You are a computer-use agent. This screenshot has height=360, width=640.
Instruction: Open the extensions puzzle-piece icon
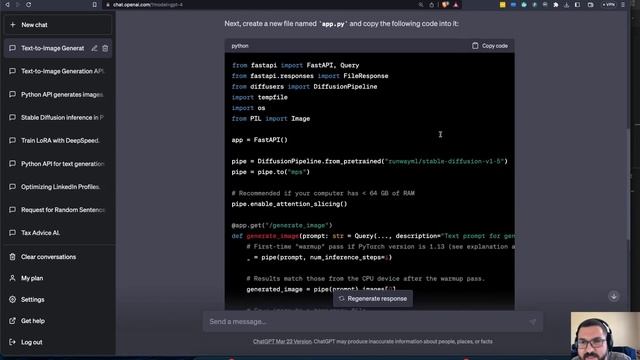tap(556, 4)
